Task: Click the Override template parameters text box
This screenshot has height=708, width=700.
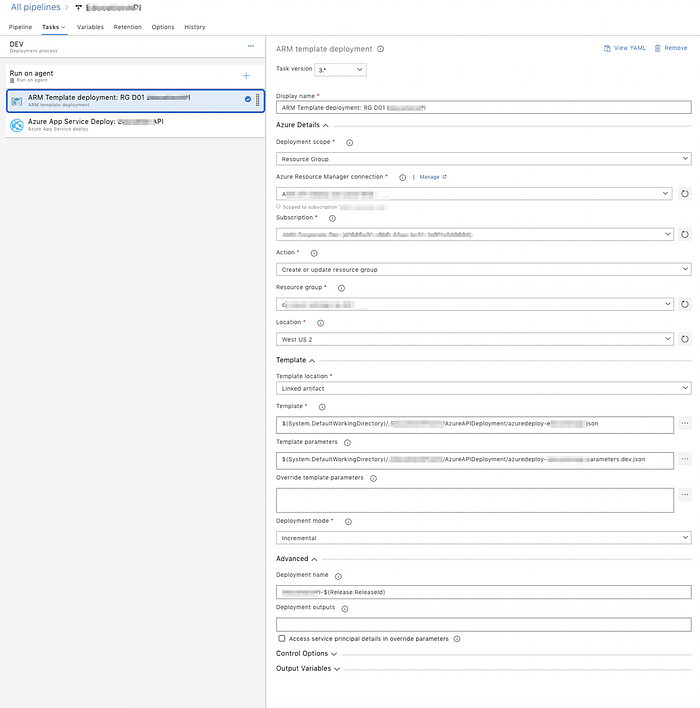Action: click(x=474, y=500)
